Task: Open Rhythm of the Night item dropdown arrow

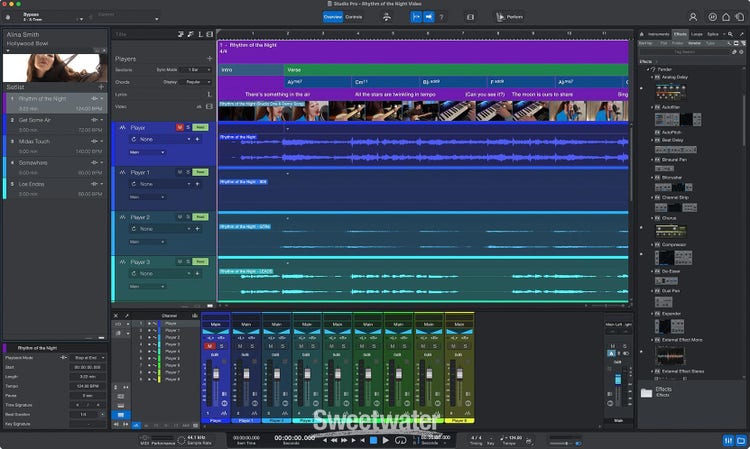Action: (102, 99)
